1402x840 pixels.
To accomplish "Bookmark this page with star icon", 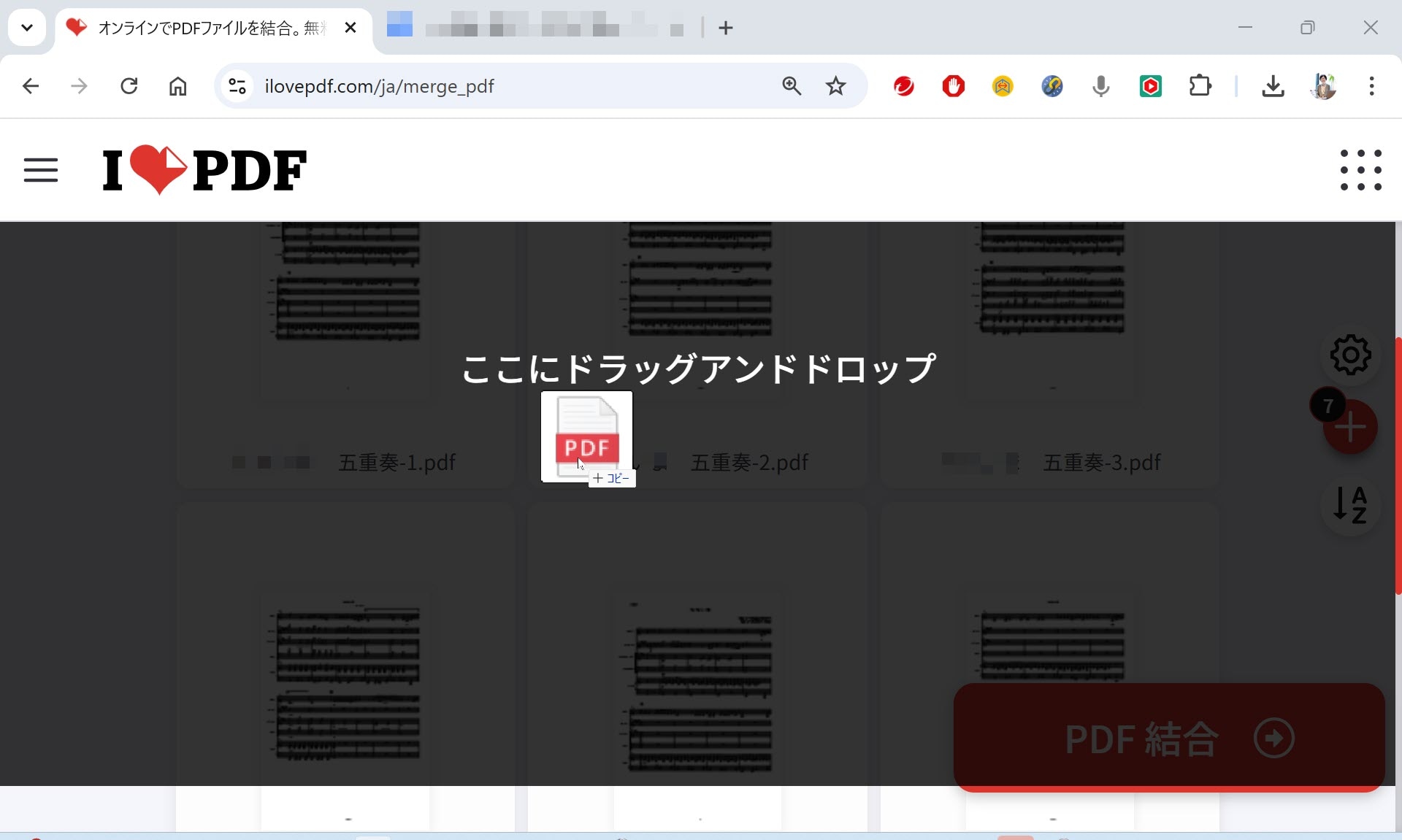I will tap(835, 86).
